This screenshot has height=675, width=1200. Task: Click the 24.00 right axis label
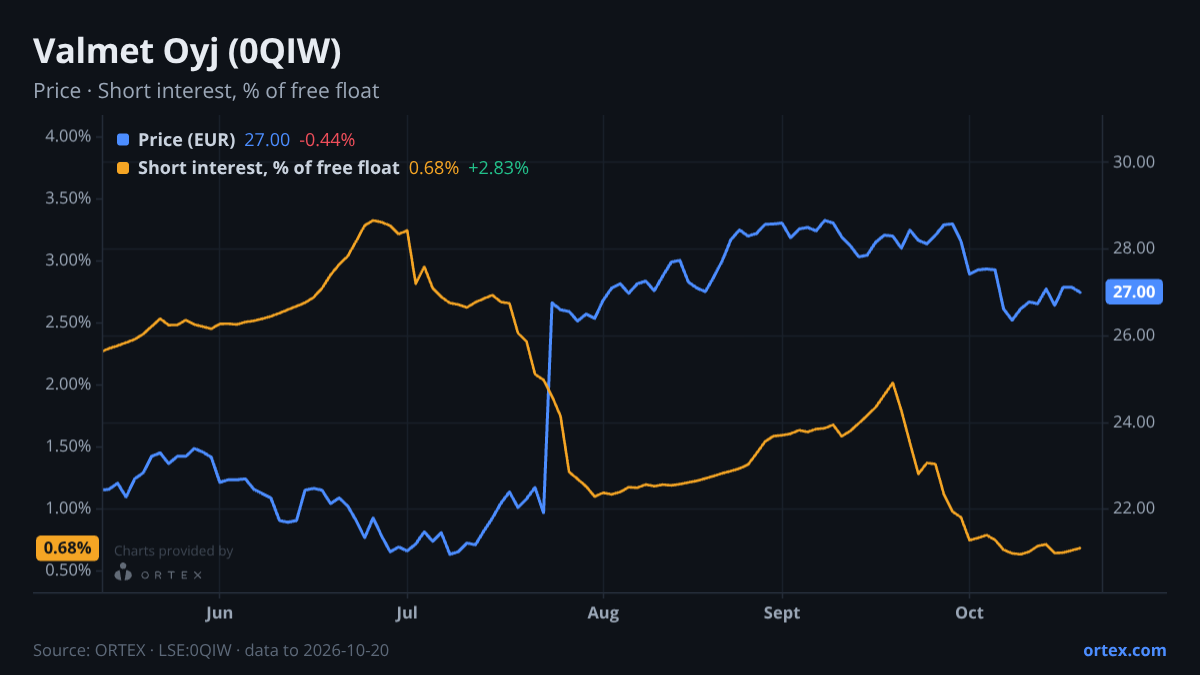tap(1134, 422)
